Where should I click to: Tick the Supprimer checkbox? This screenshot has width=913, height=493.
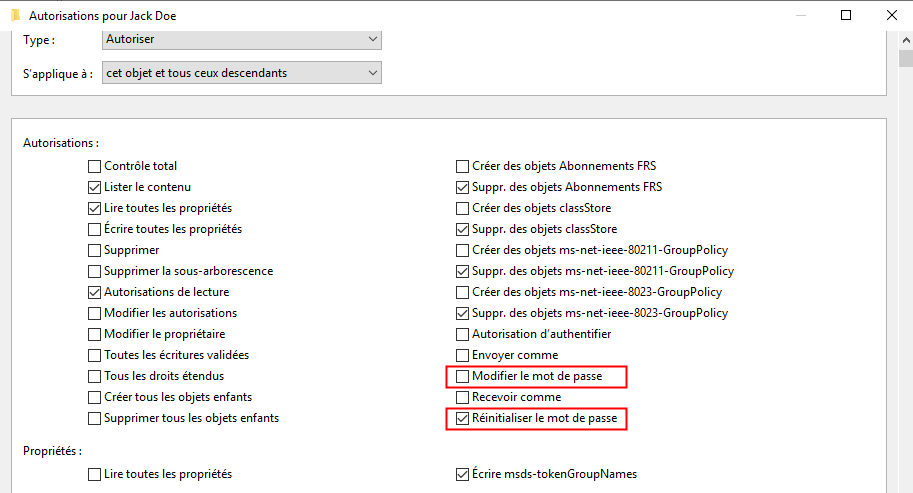pyautogui.click(x=94, y=250)
